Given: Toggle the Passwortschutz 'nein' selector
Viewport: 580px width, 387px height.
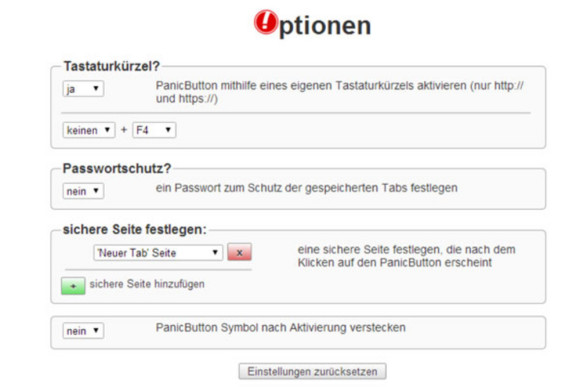Looking at the screenshot, I should tap(83, 191).
